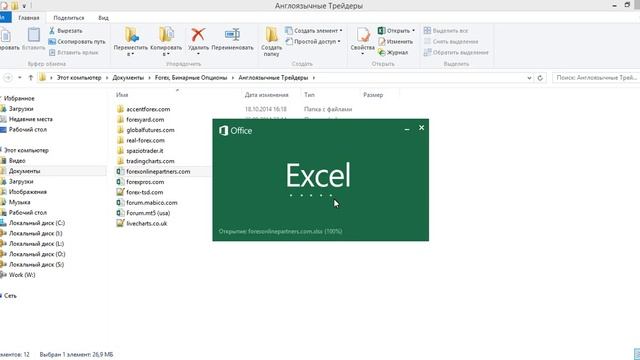Click Invert selection (Обратить выделение)
The height and width of the screenshot is (360, 640).
tap(456, 52)
